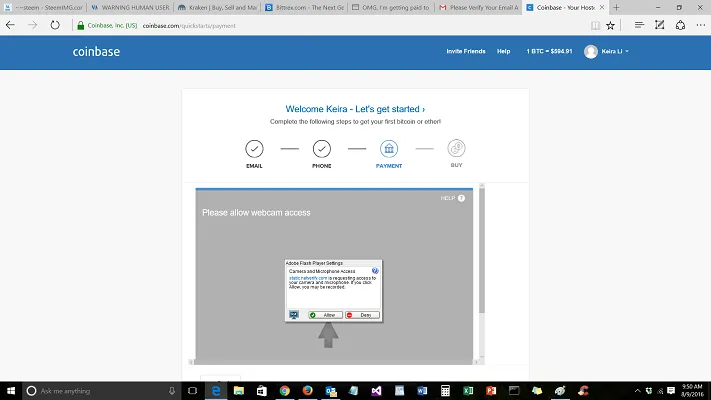711x400 pixels.
Task: Expand the Keira Li account dropdown
Action: (615, 51)
